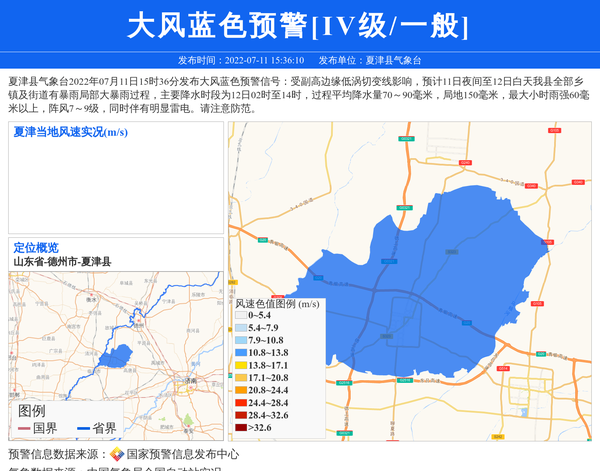Viewport: 600px width, 471px height.
Task: Click the 国家预警信息发布中心 source name
Action: point(182,454)
